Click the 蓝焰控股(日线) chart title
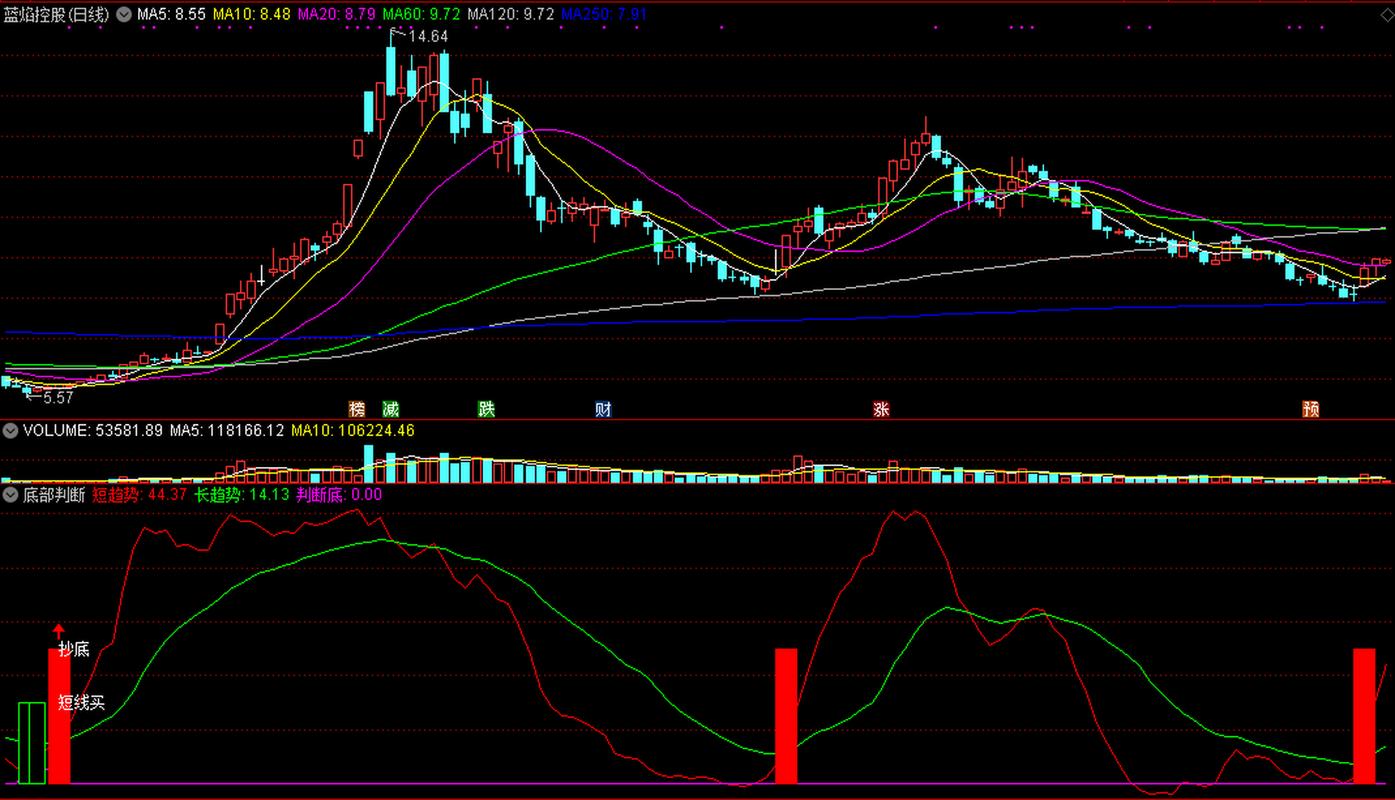The height and width of the screenshot is (800, 1395). [56, 14]
